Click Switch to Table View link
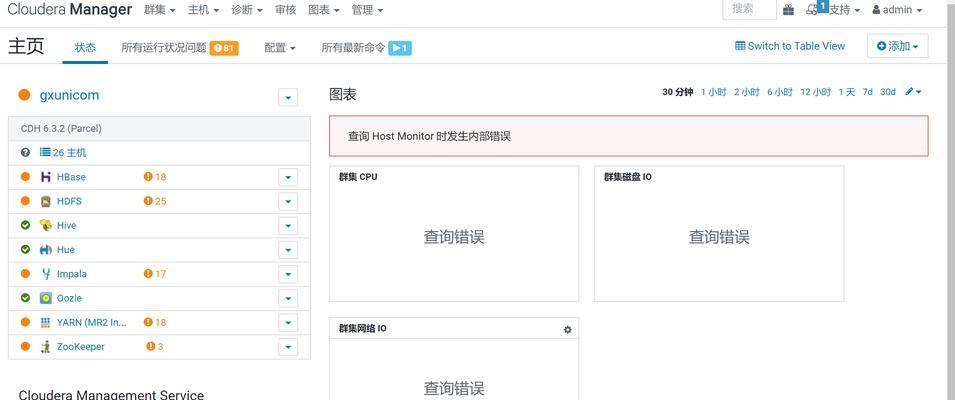The width and height of the screenshot is (955, 400). pyautogui.click(x=790, y=46)
